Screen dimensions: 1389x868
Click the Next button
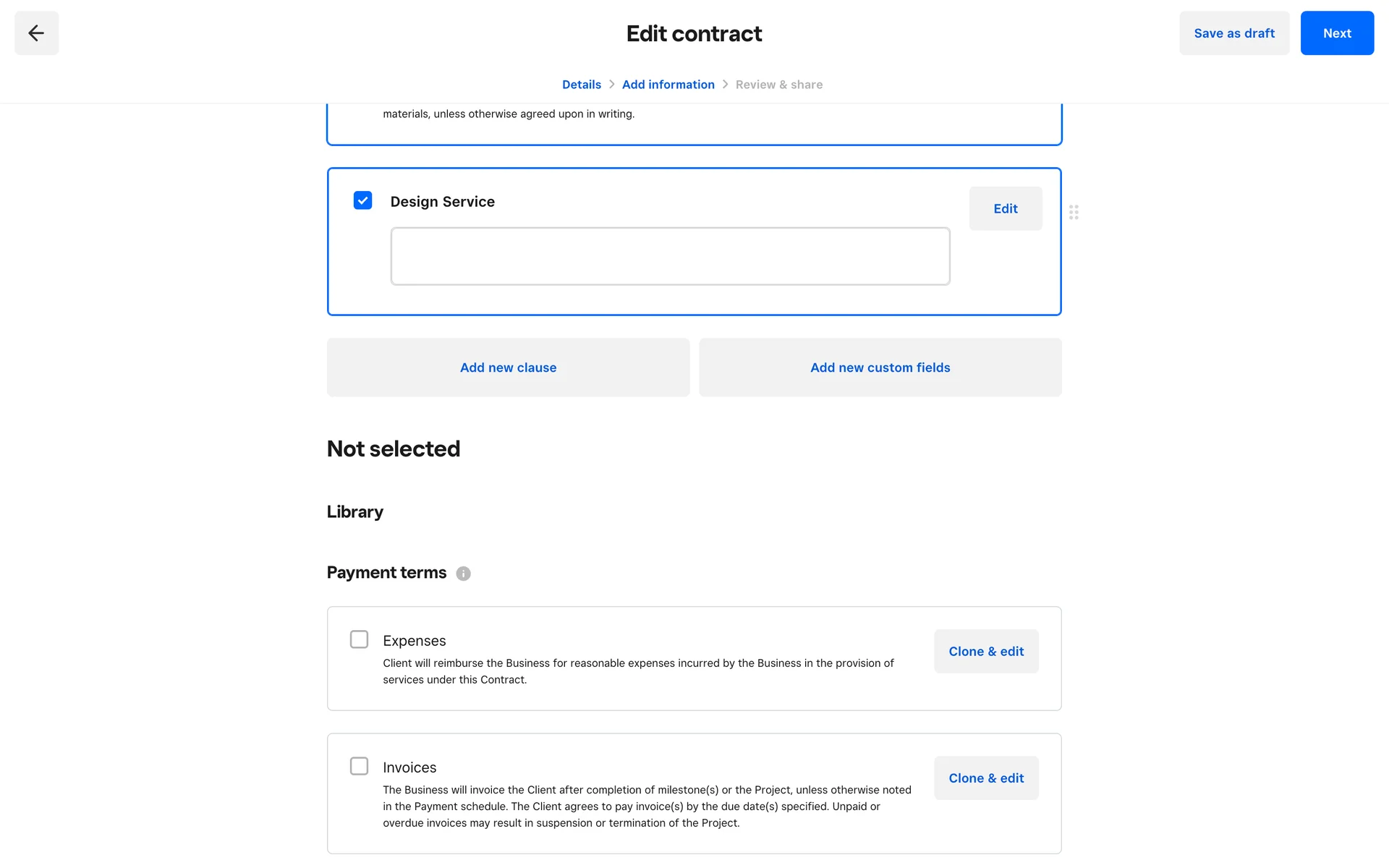coord(1336,33)
